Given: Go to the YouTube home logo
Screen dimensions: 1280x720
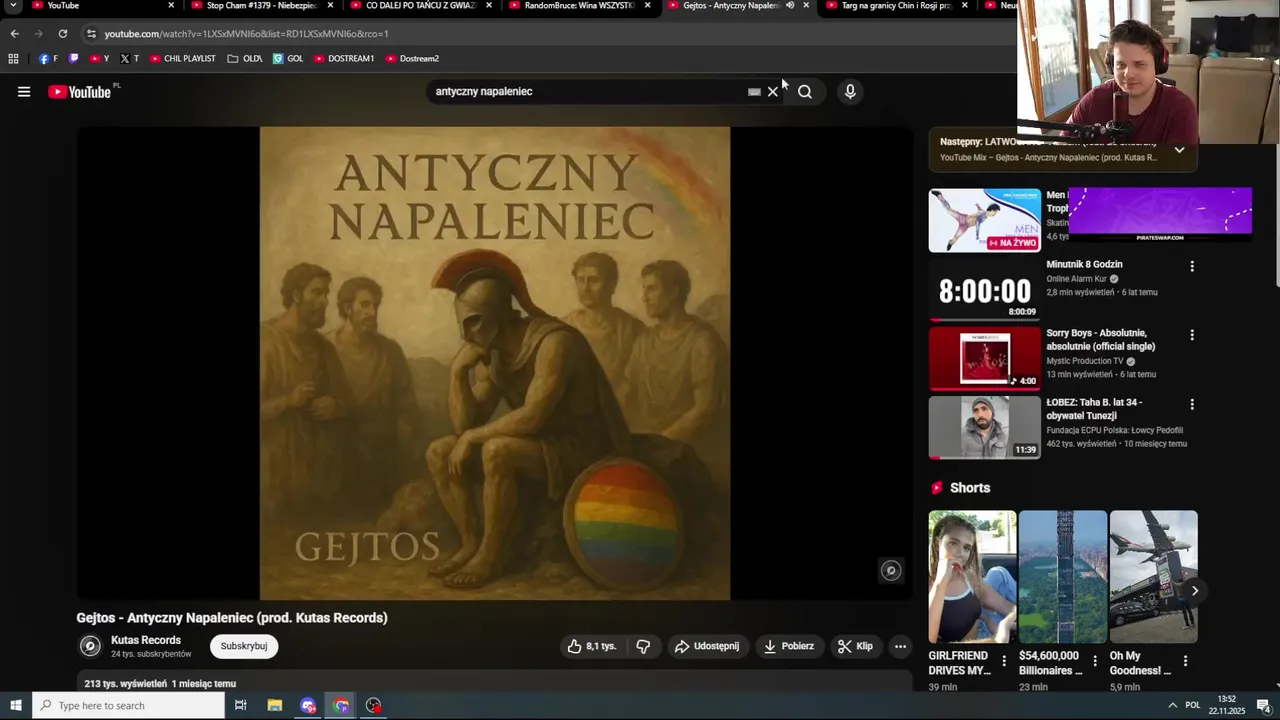Looking at the screenshot, I should click(x=79, y=92).
